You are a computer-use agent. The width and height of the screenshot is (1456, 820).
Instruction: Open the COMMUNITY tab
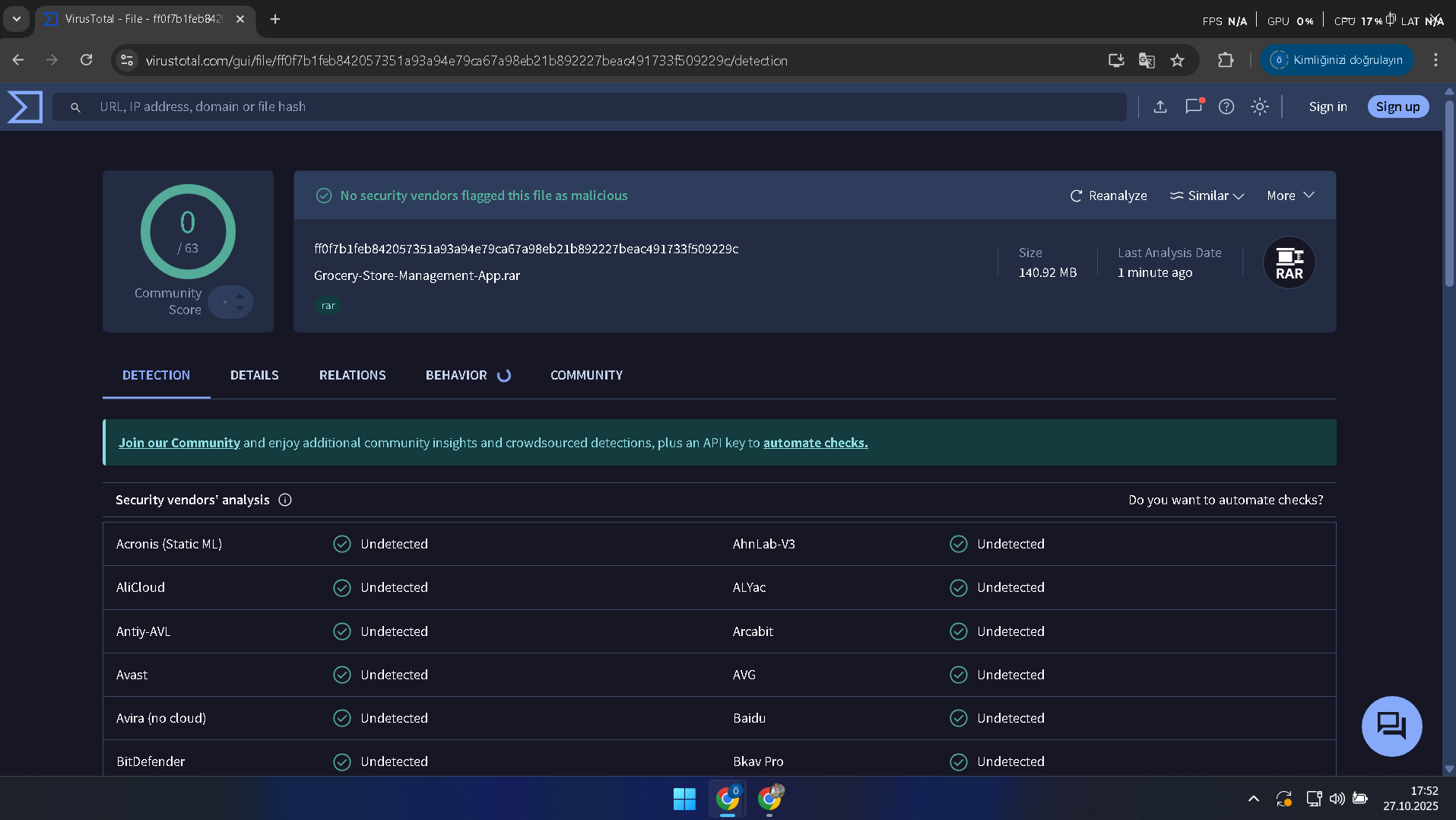tap(586, 375)
